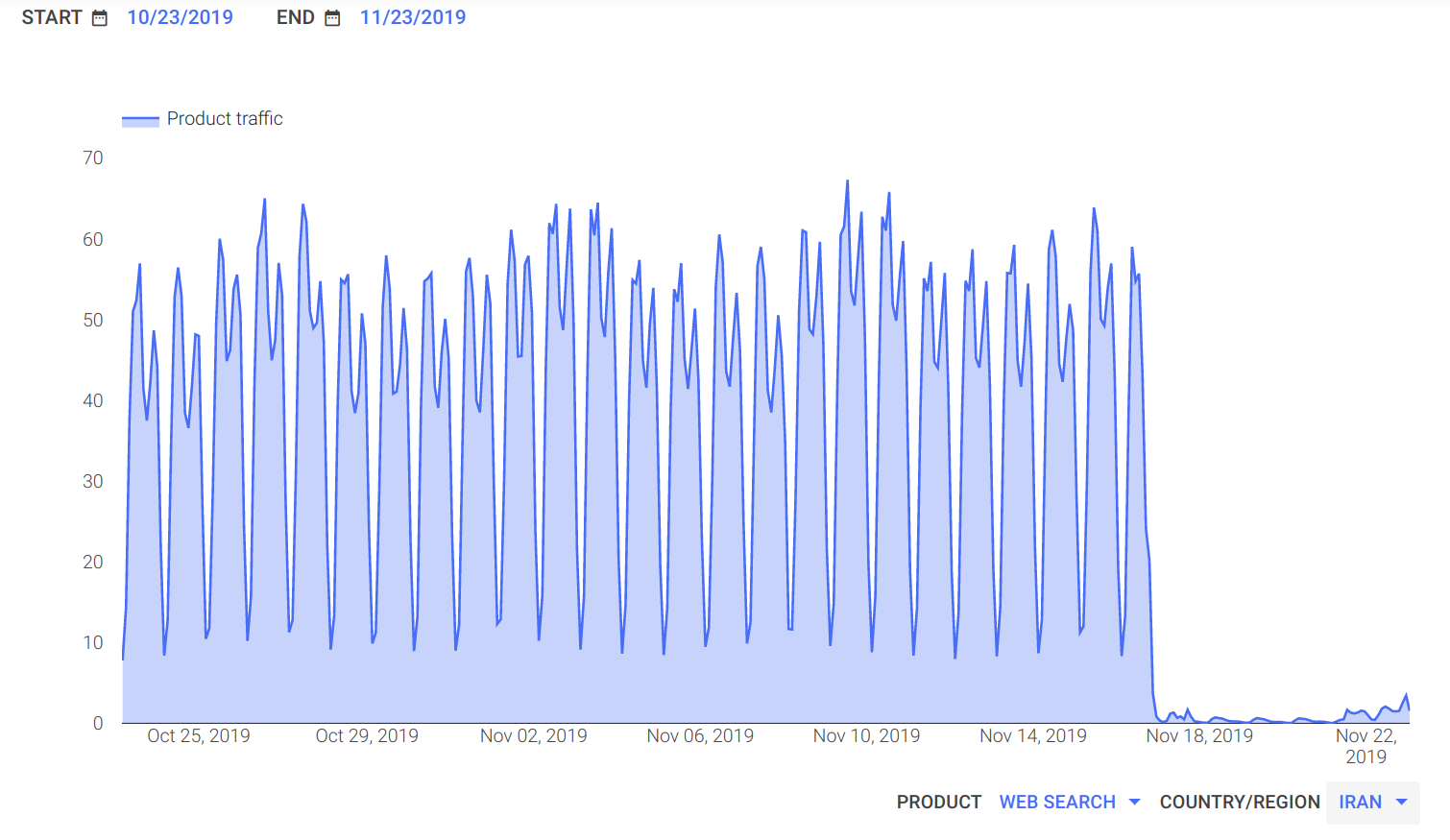1450x840 pixels.
Task: Click the traffic peak near Nov 10, 2019
Action: [x=847, y=182]
